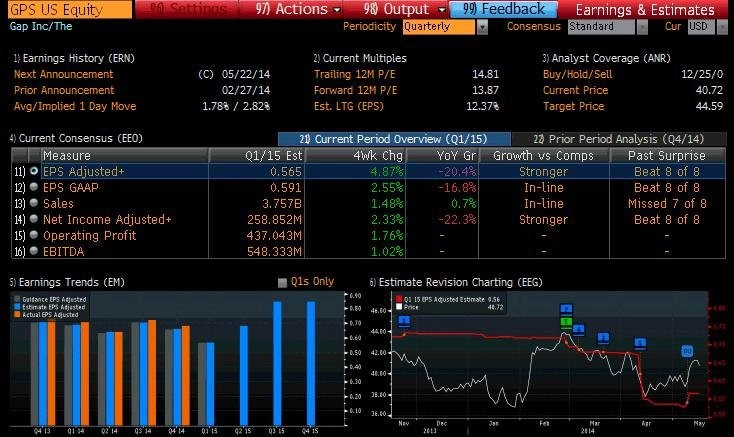Select the Net Income Adjusted+ radio button
The width and height of the screenshot is (734, 437).
pos(34,219)
